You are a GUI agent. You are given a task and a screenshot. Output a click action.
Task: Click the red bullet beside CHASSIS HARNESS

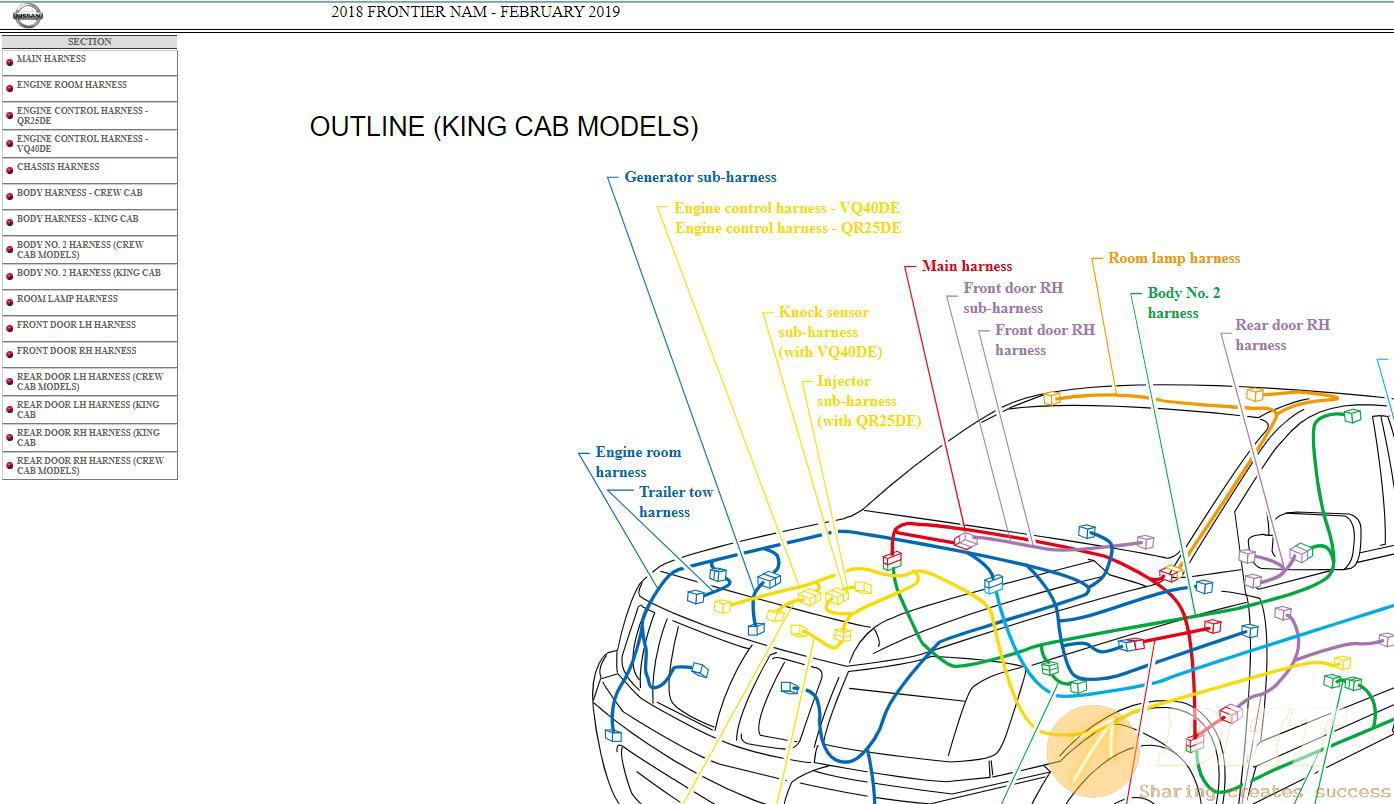click(10, 170)
